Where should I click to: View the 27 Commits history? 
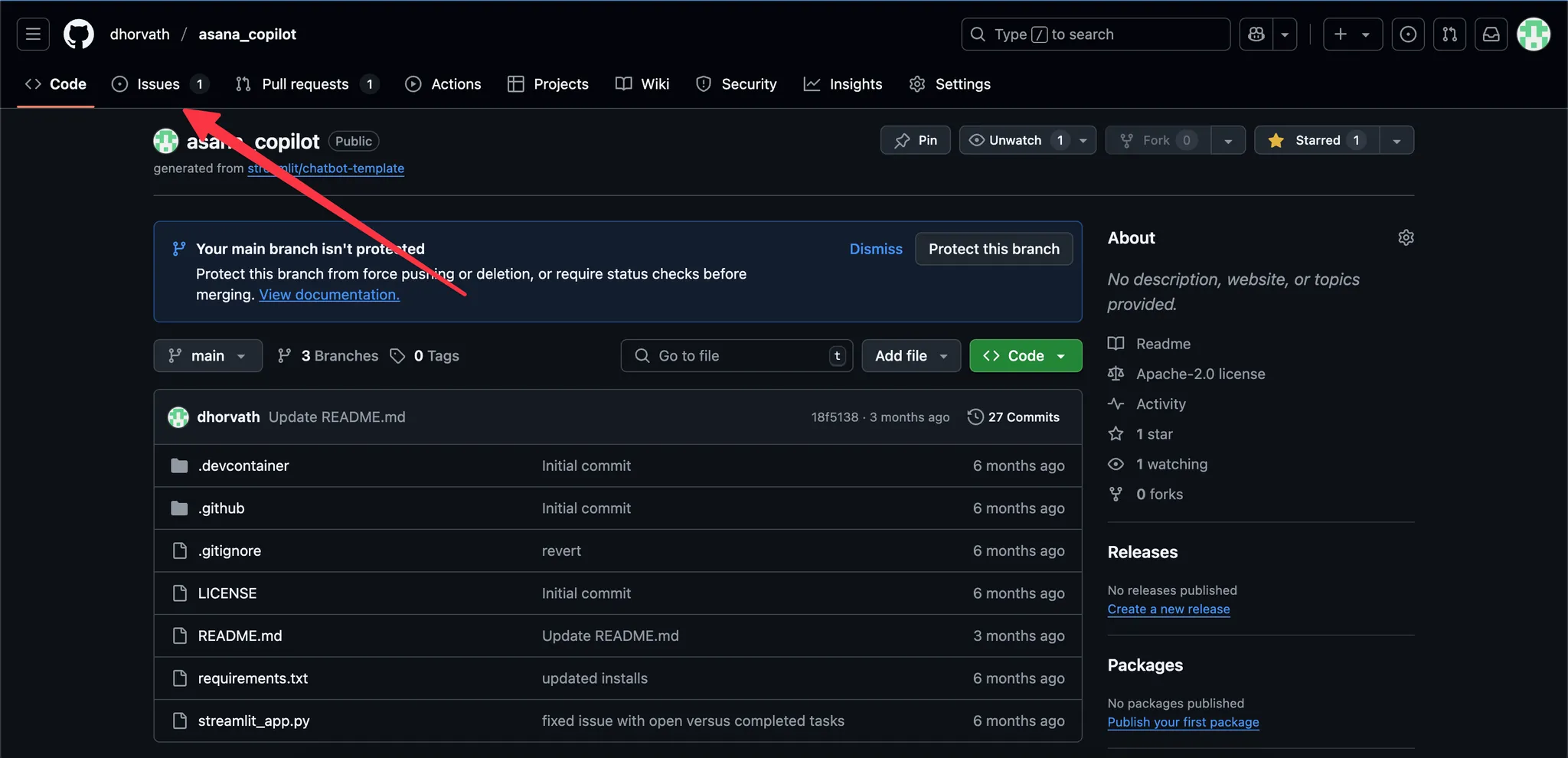coord(1014,417)
